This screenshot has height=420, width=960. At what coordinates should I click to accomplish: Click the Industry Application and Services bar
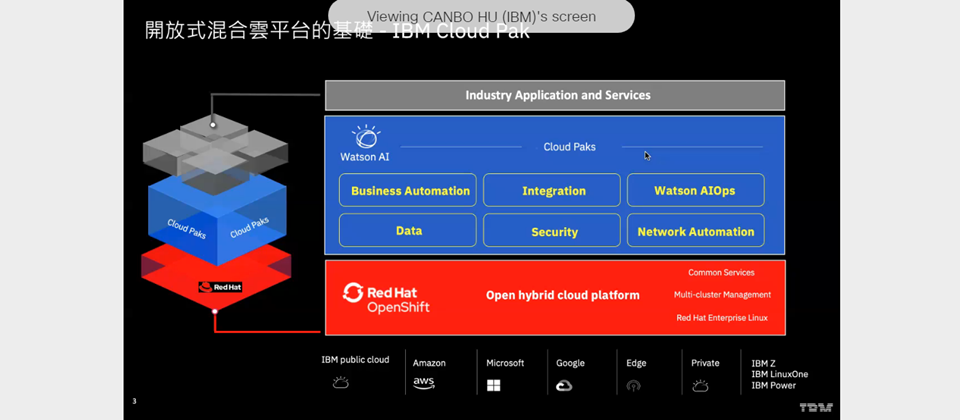555,96
